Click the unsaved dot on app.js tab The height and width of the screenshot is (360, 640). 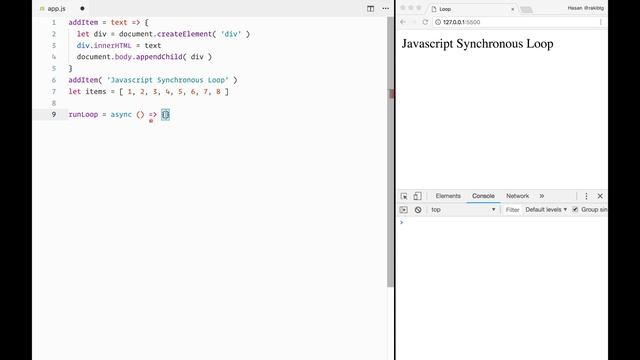[x=82, y=8]
